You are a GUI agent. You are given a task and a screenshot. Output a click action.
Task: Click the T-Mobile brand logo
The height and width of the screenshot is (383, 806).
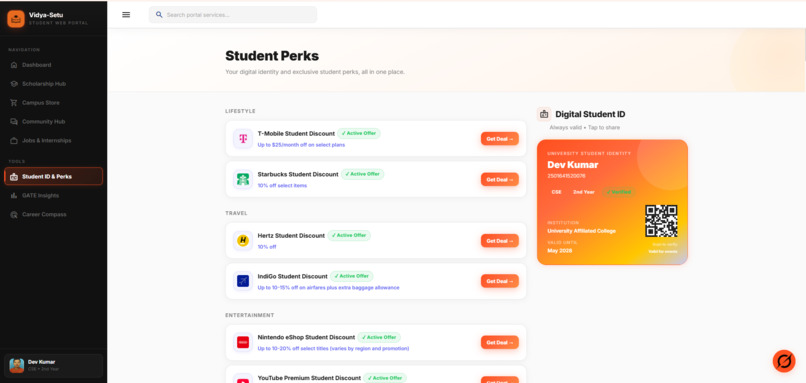[243, 139]
